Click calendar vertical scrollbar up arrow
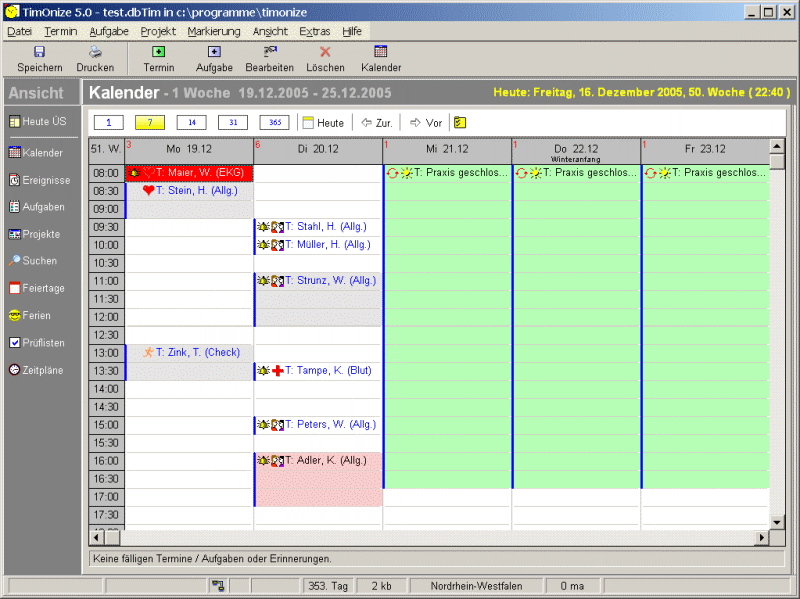The width and height of the screenshot is (800, 599). (x=777, y=146)
